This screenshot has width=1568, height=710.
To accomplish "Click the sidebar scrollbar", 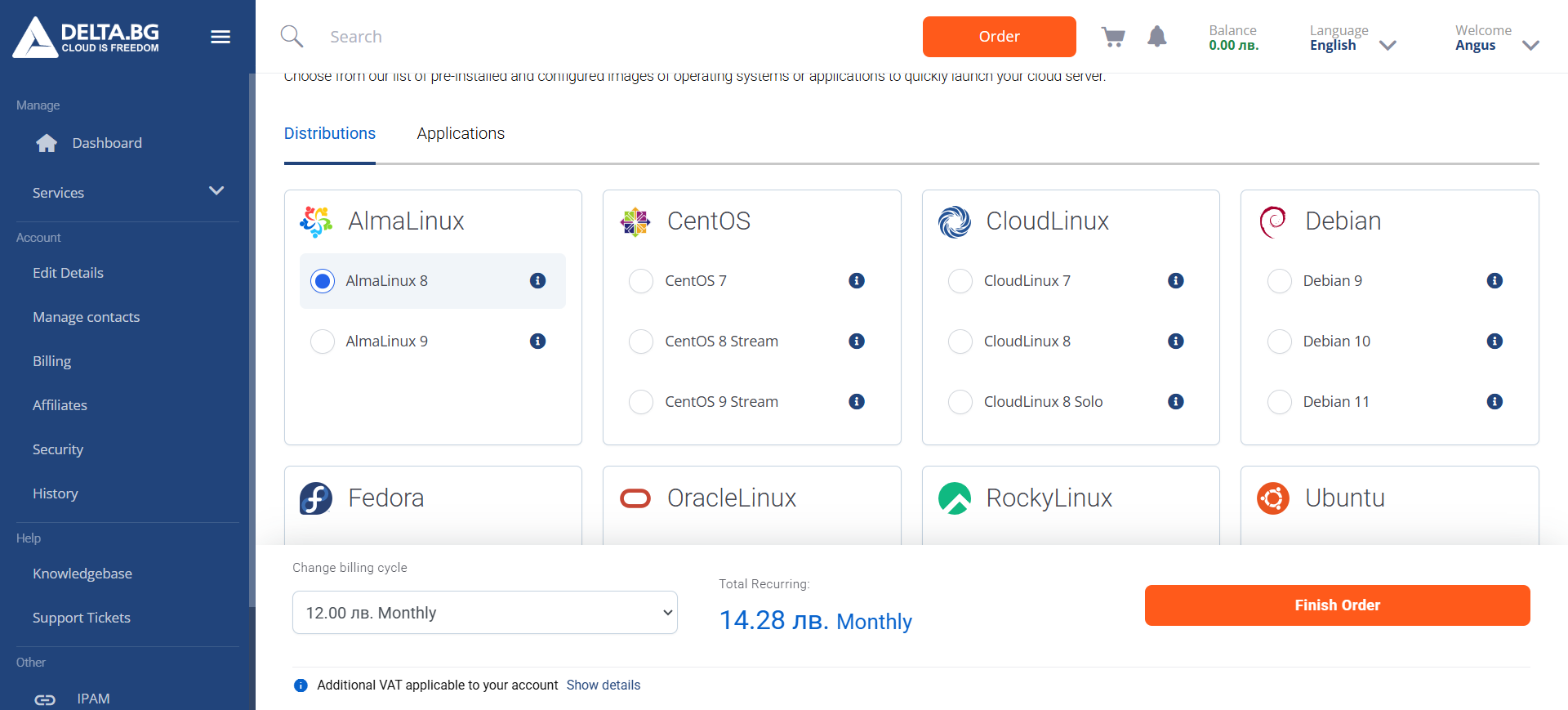I will click(252, 340).
